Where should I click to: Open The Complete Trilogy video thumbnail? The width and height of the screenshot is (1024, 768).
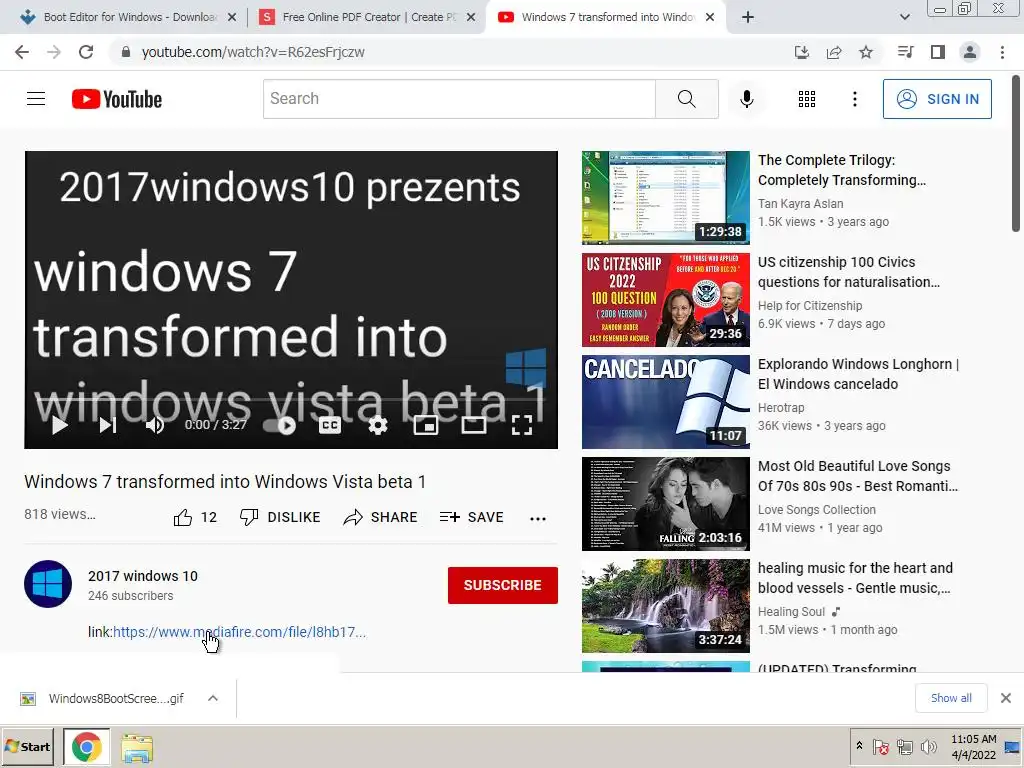click(665, 198)
